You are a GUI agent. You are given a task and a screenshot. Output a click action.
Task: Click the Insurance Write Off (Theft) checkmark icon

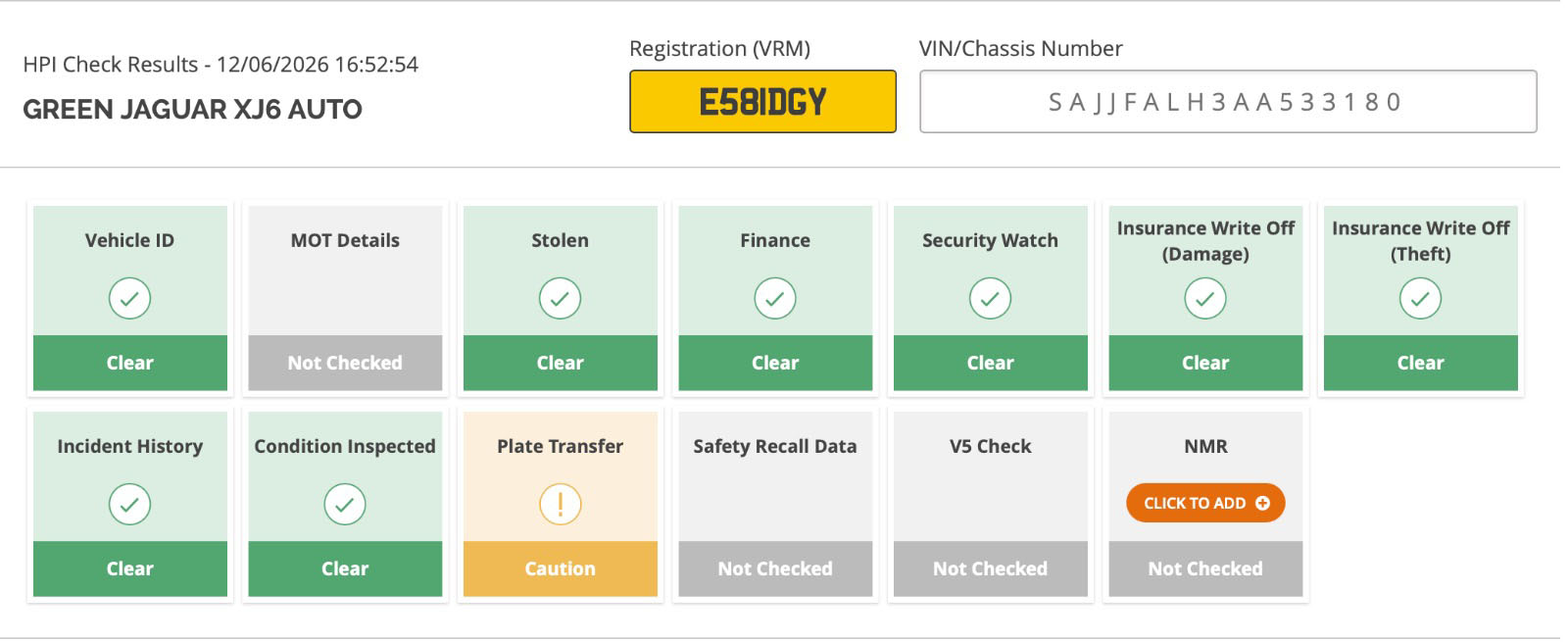tap(1420, 298)
